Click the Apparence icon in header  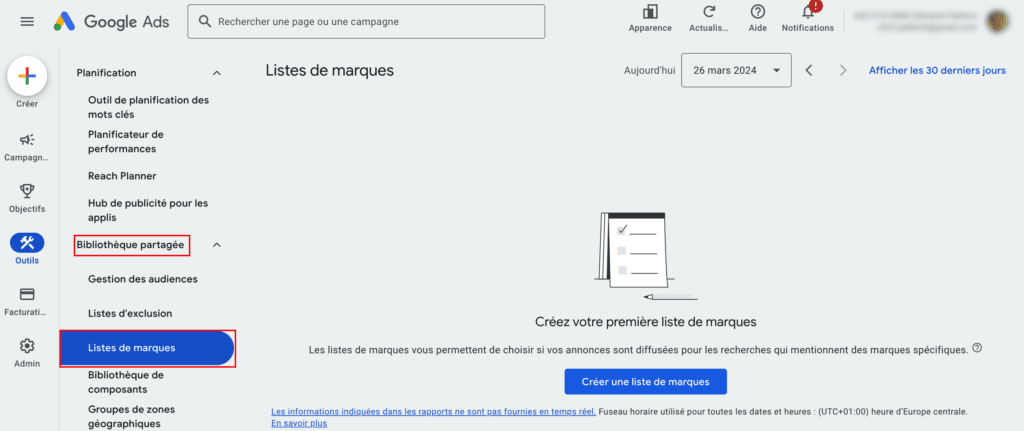[x=650, y=13]
